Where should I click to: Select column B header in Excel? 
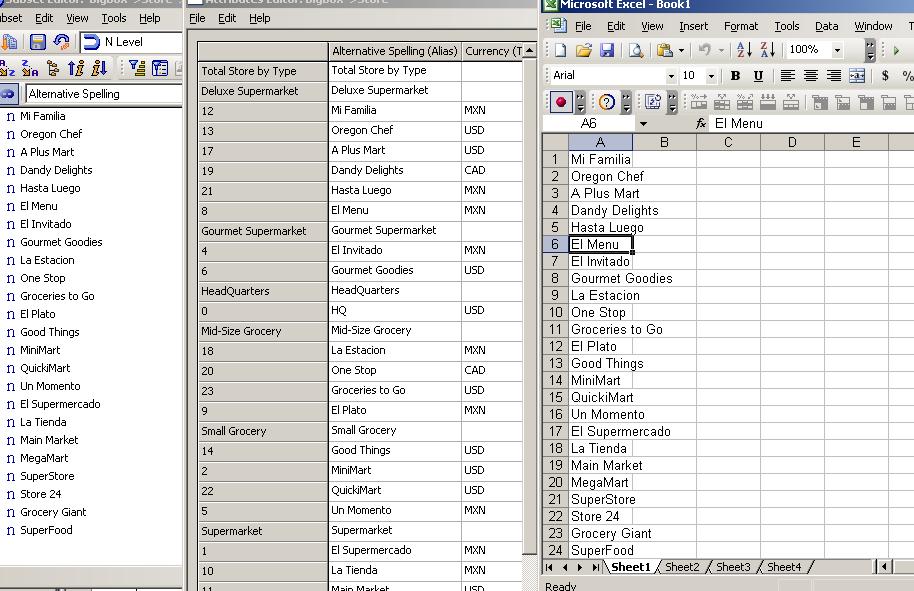coord(664,142)
